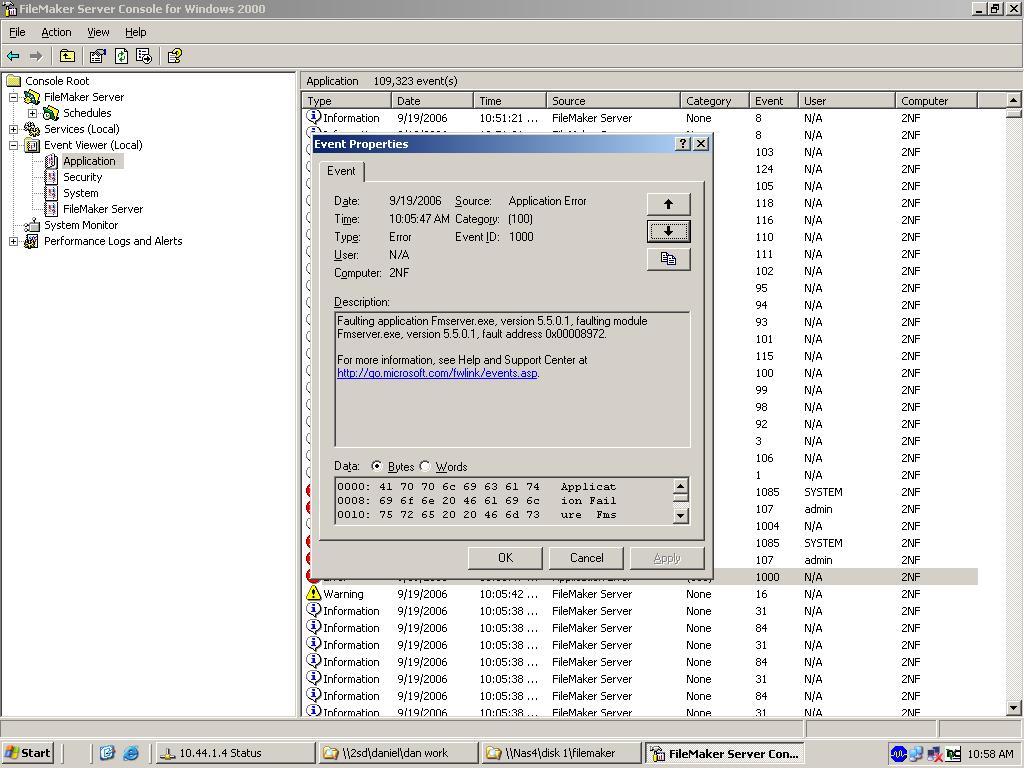Click the Security log icon in the tree
This screenshot has width=1024, height=768.
tap(52, 177)
